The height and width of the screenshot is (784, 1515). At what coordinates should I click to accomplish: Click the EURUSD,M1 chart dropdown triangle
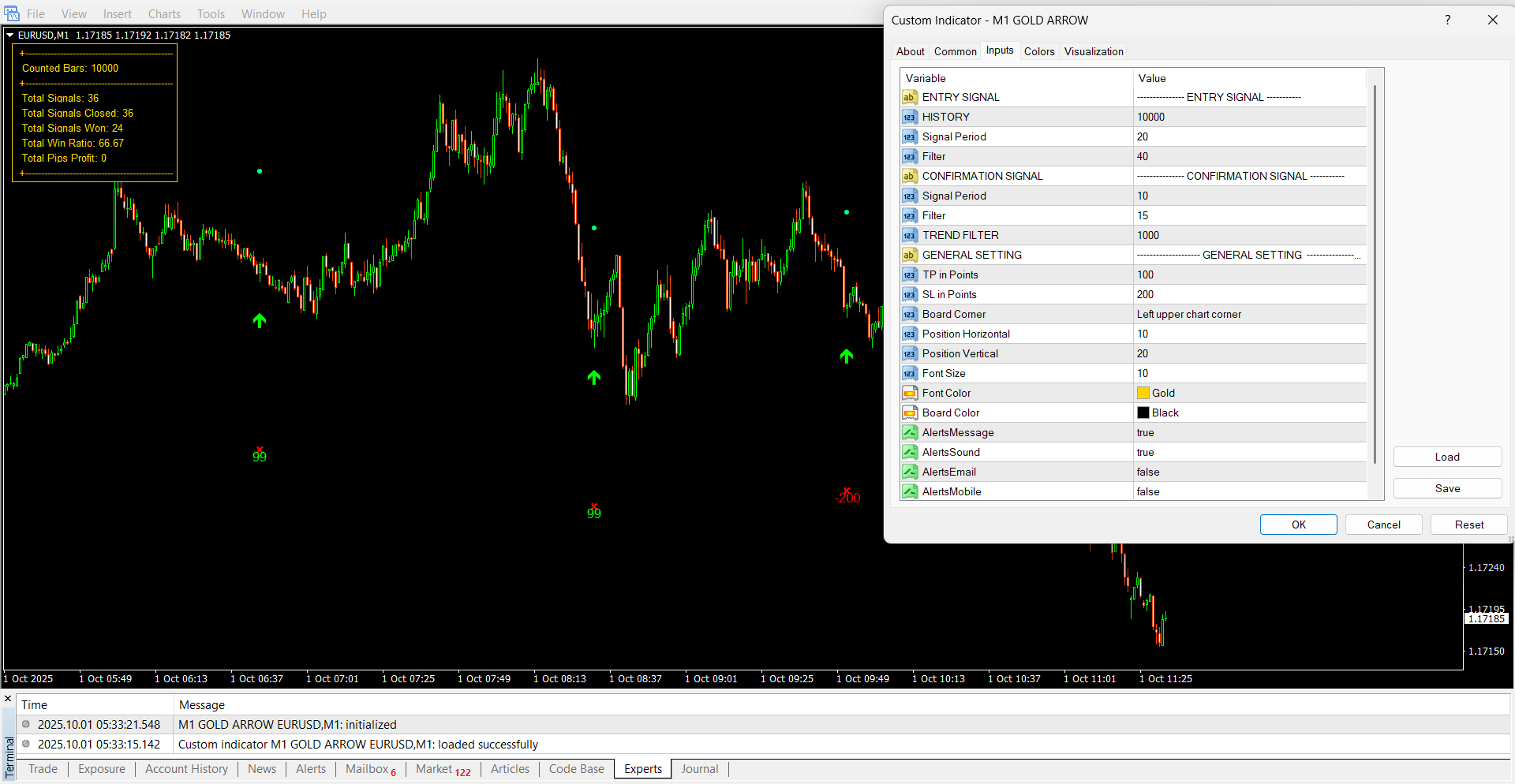(x=10, y=35)
